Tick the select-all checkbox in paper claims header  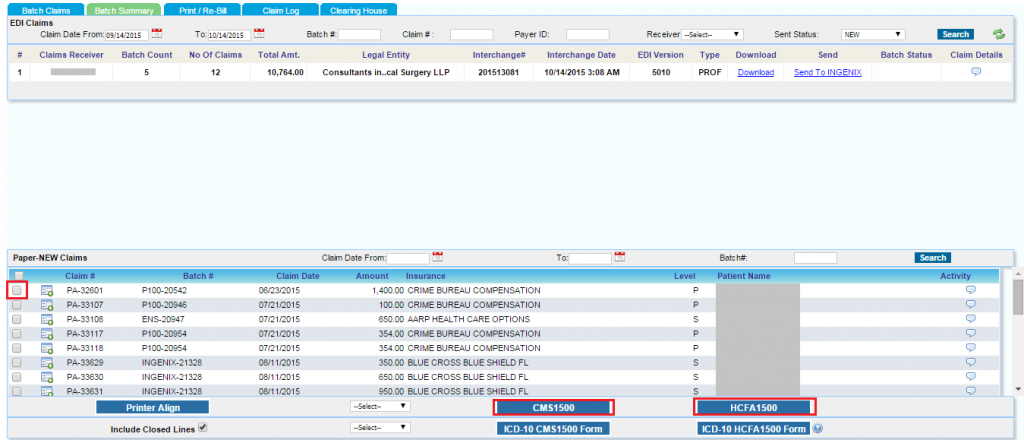[x=19, y=276]
